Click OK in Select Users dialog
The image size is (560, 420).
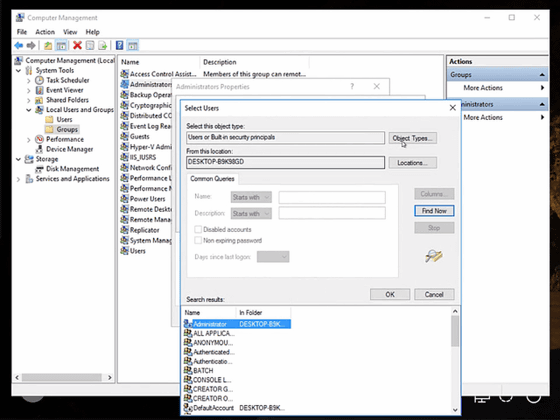390,294
